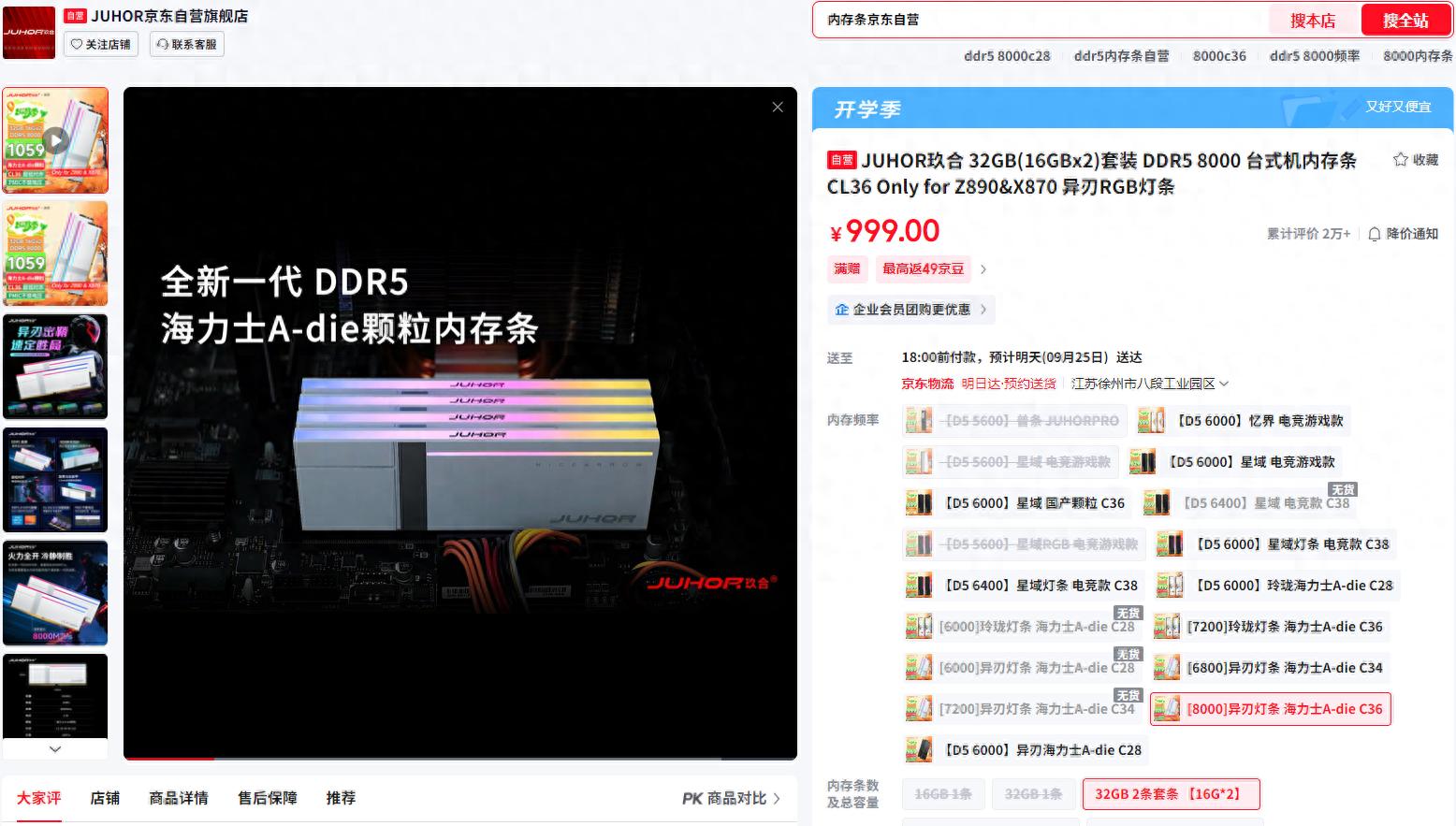Viewport: 1456px width, 826px height.
Task: Switch to the 推荐 tab
Action: pos(341,798)
